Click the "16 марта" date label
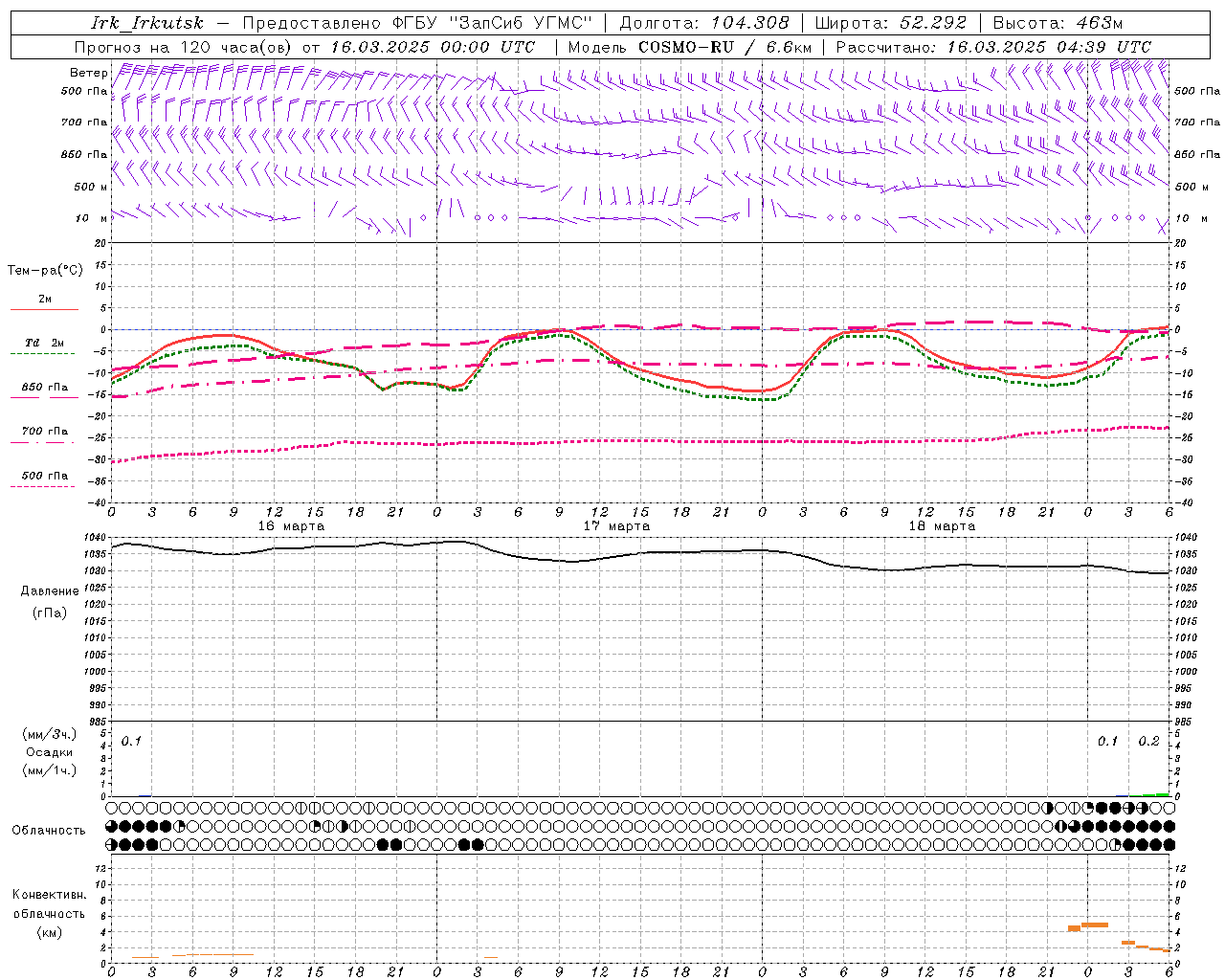 [x=291, y=526]
